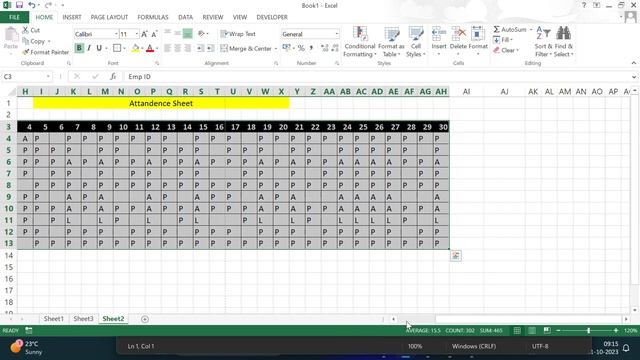This screenshot has width=640, height=360.
Task: Expand the Name Box dropdown
Action: (48, 77)
